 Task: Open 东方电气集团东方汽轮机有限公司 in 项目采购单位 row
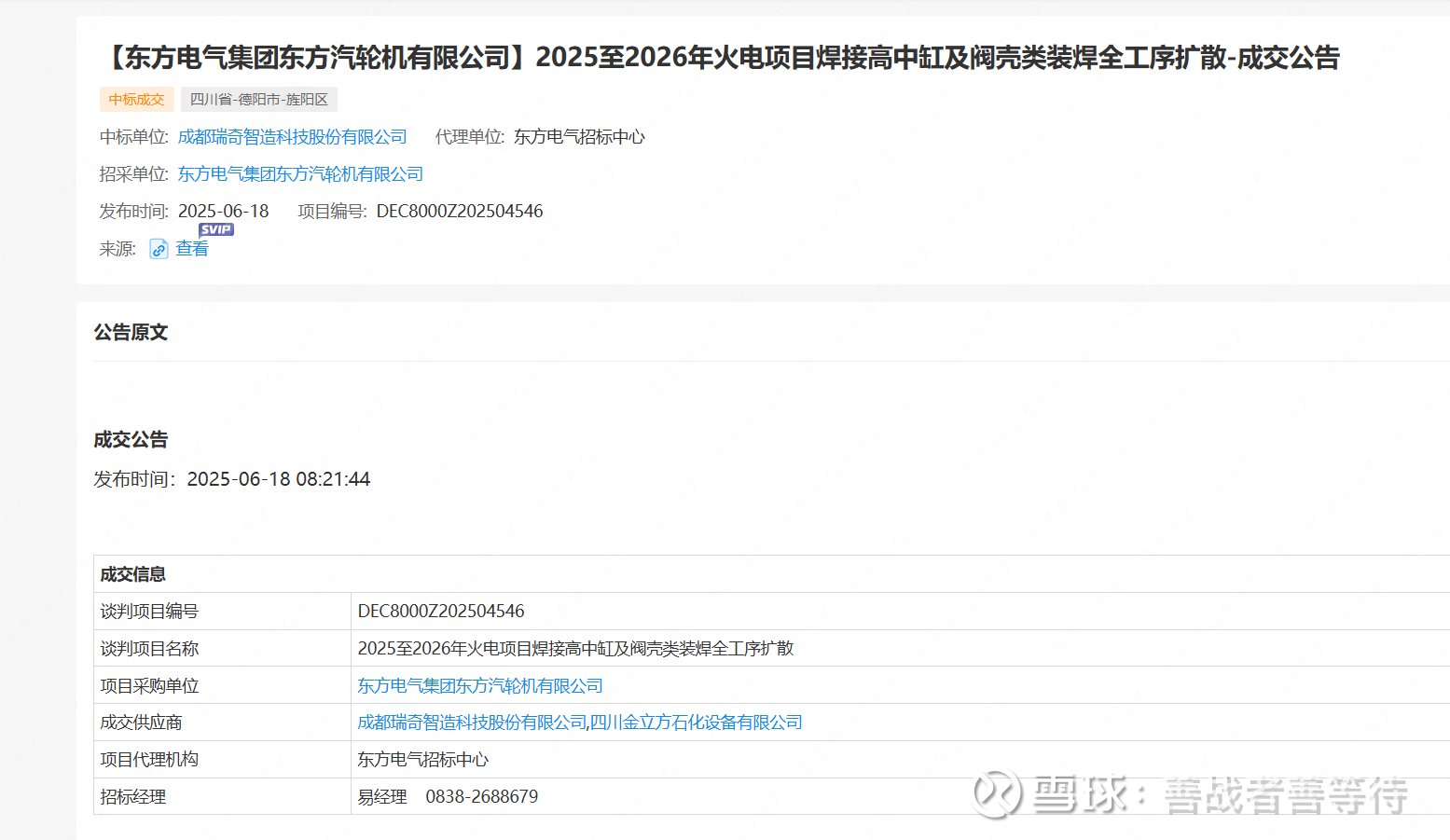480,686
